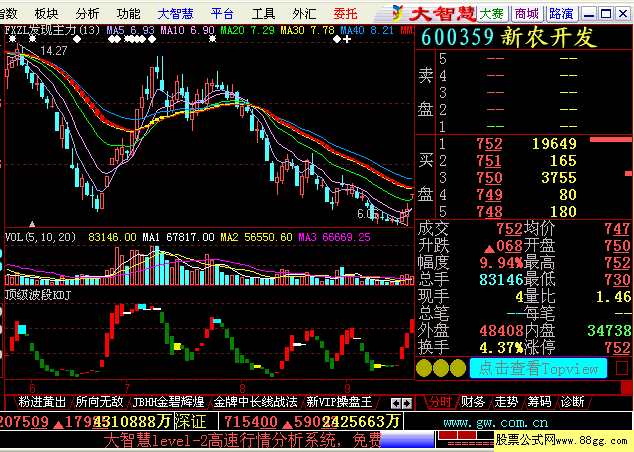634x452 pixels.
Task: Click the second yellow circle indicator
Action: [441, 368]
